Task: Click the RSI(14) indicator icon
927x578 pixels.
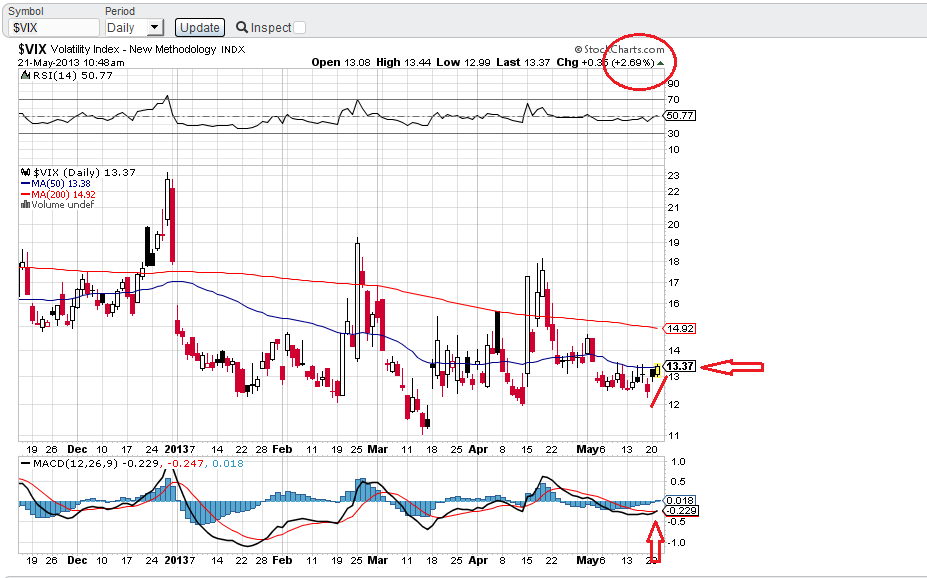Action: click(25, 75)
